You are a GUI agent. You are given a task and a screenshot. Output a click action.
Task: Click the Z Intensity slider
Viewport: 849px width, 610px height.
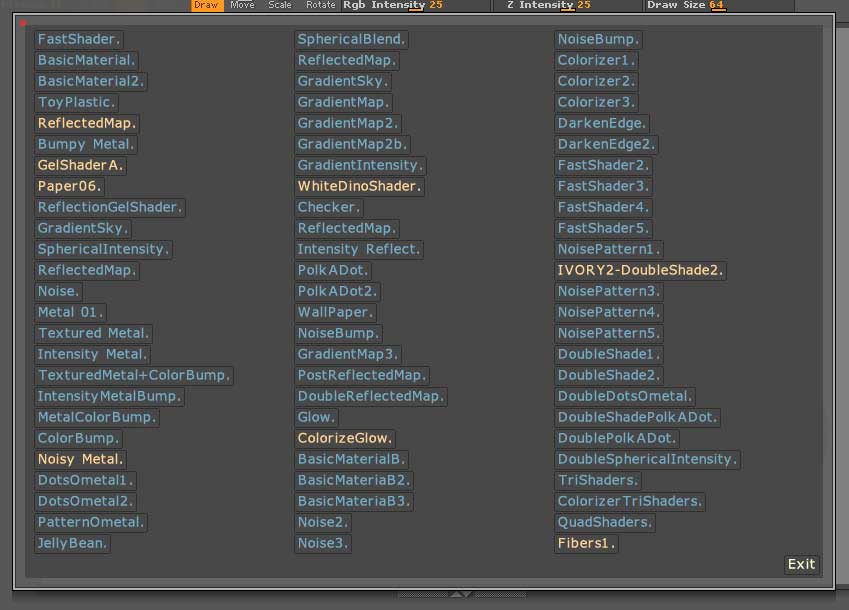tap(565, 5)
